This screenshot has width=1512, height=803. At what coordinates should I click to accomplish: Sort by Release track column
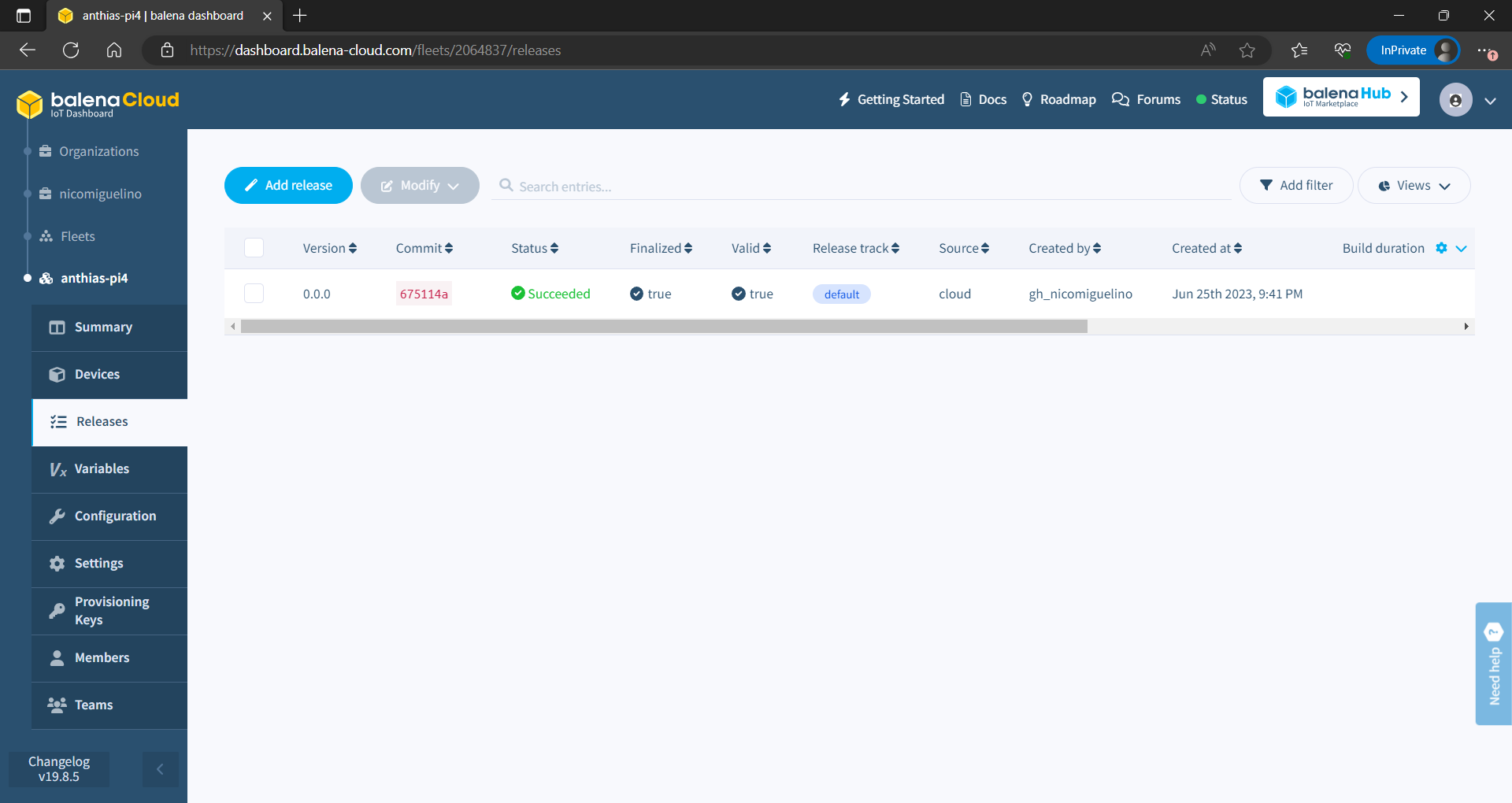click(856, 248)
